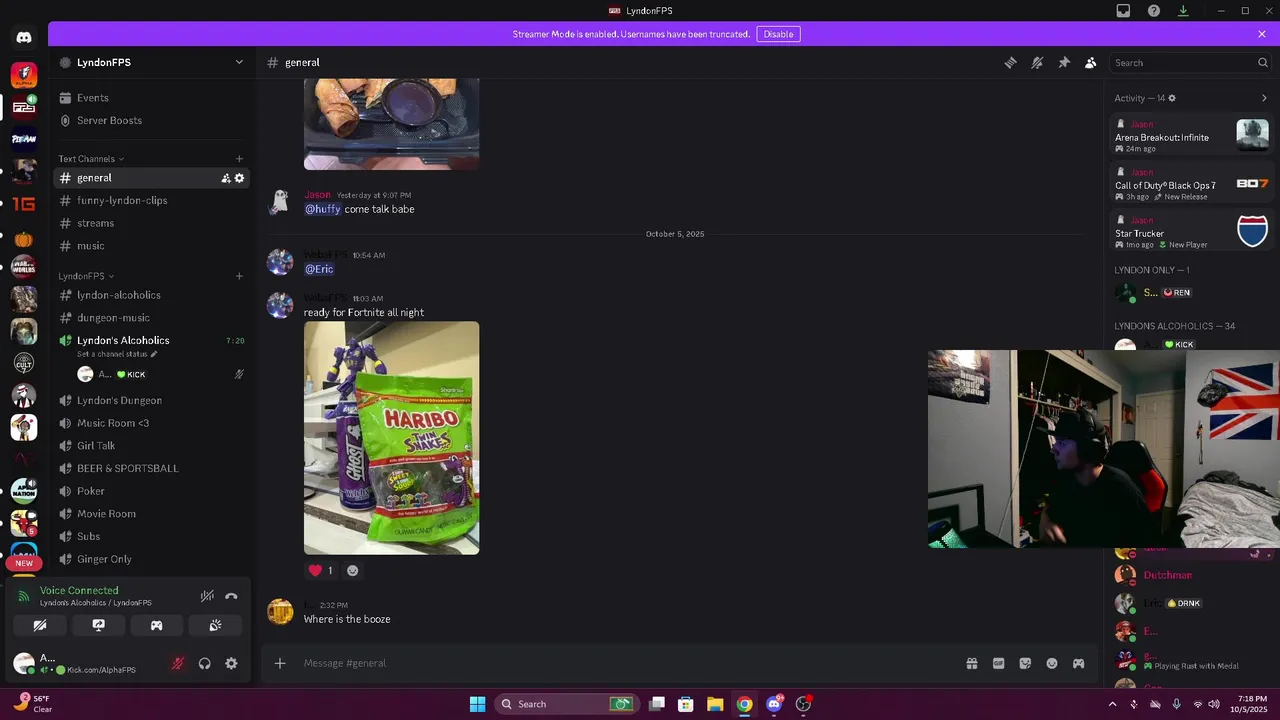Unmute the microphone in user panel
This screenshot has width=1280, height=720.
click(178, 663)
